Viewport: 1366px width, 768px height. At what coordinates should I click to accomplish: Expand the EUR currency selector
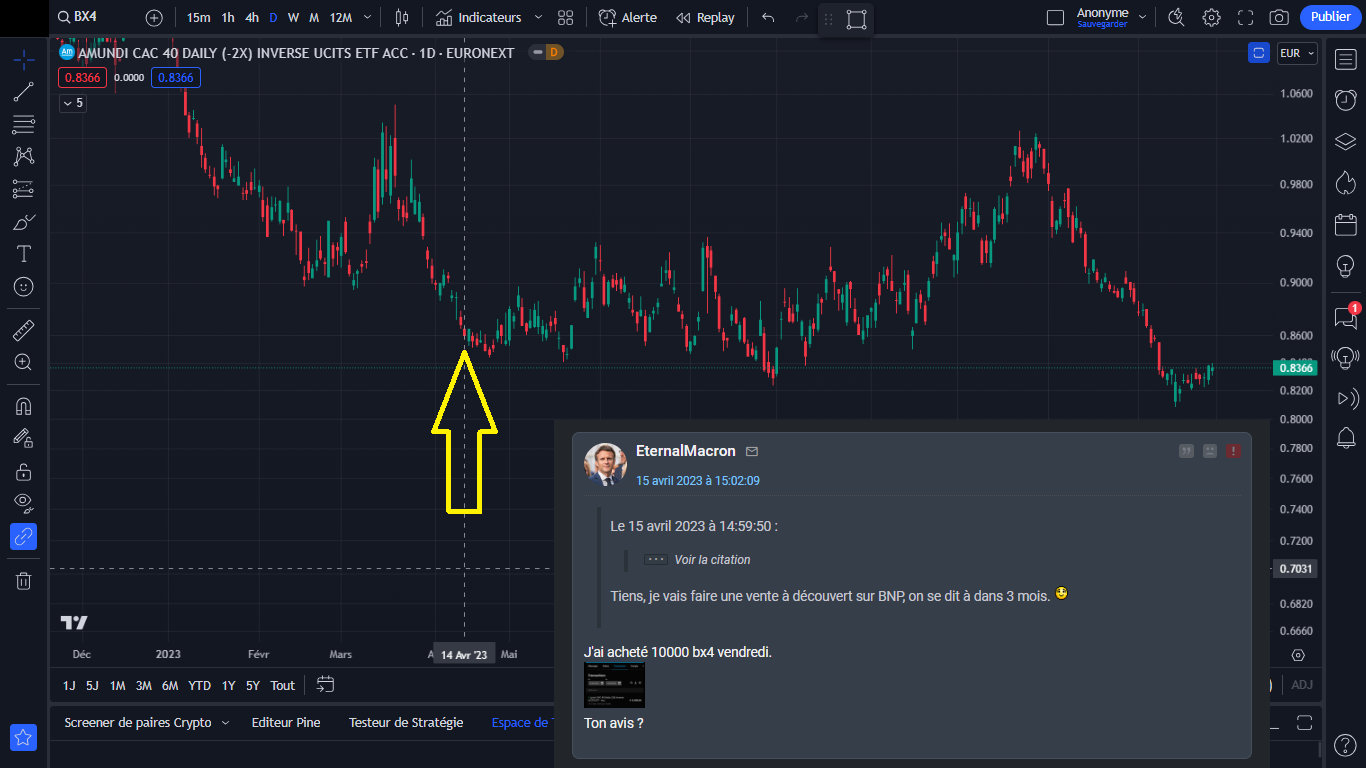pyautogui.click(x=1297, y=53)
